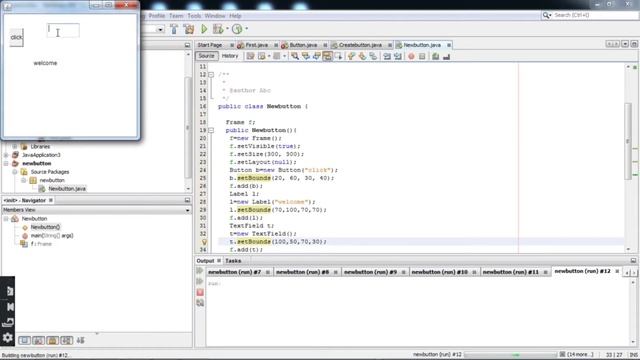The image size is (640, 360).
Task: Select the f : Frame field in Navigator
Action: click(x=41, y=244)
